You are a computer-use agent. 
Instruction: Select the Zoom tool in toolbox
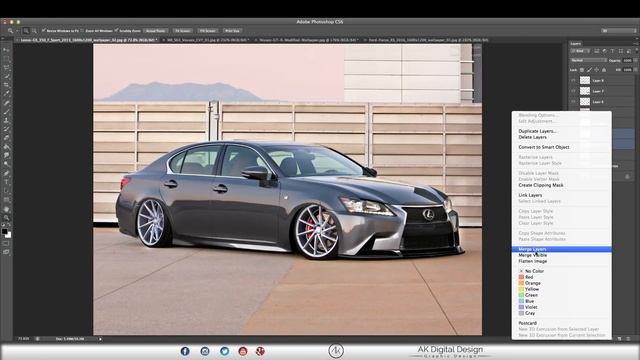pyautogui.click(x=7, y=218)
